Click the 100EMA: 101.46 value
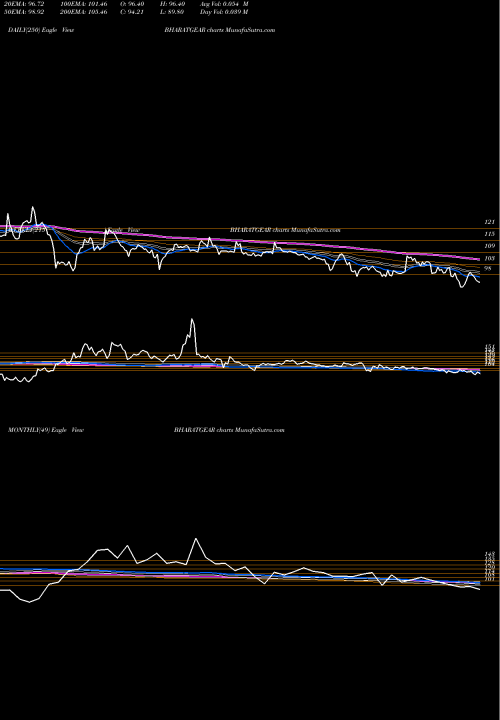Screen dimensions: 500x720 tap(84, 4)
